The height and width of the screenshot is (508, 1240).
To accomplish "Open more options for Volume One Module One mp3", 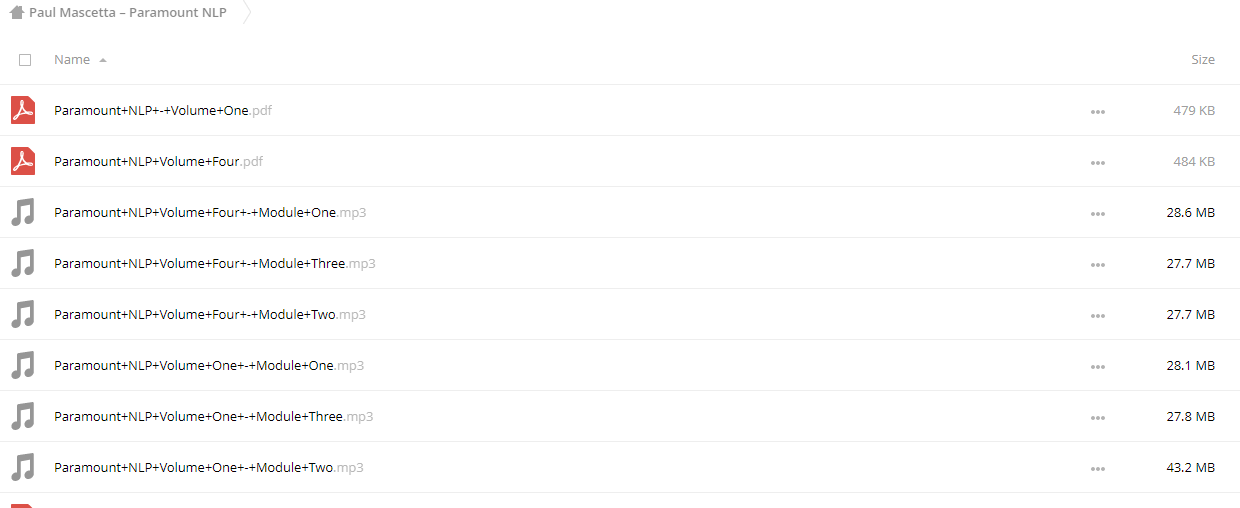I will pyautogui.click(x=1098, y=366).
